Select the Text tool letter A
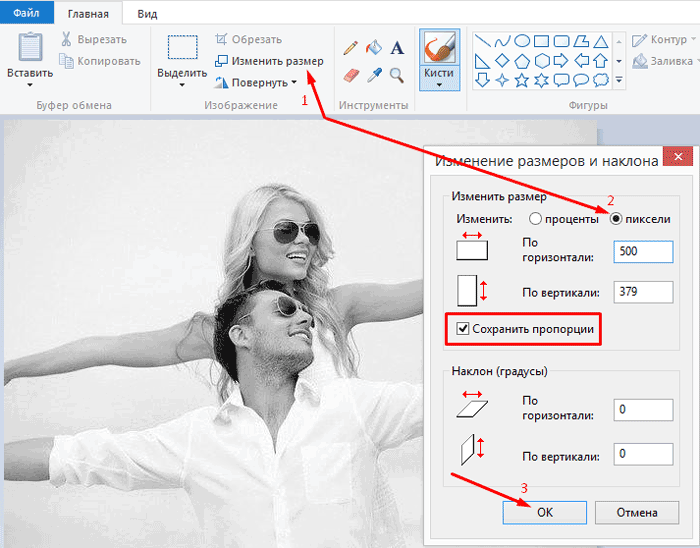Screen dimensions: 700x548 pyautogui.click(x=397, y=48)
